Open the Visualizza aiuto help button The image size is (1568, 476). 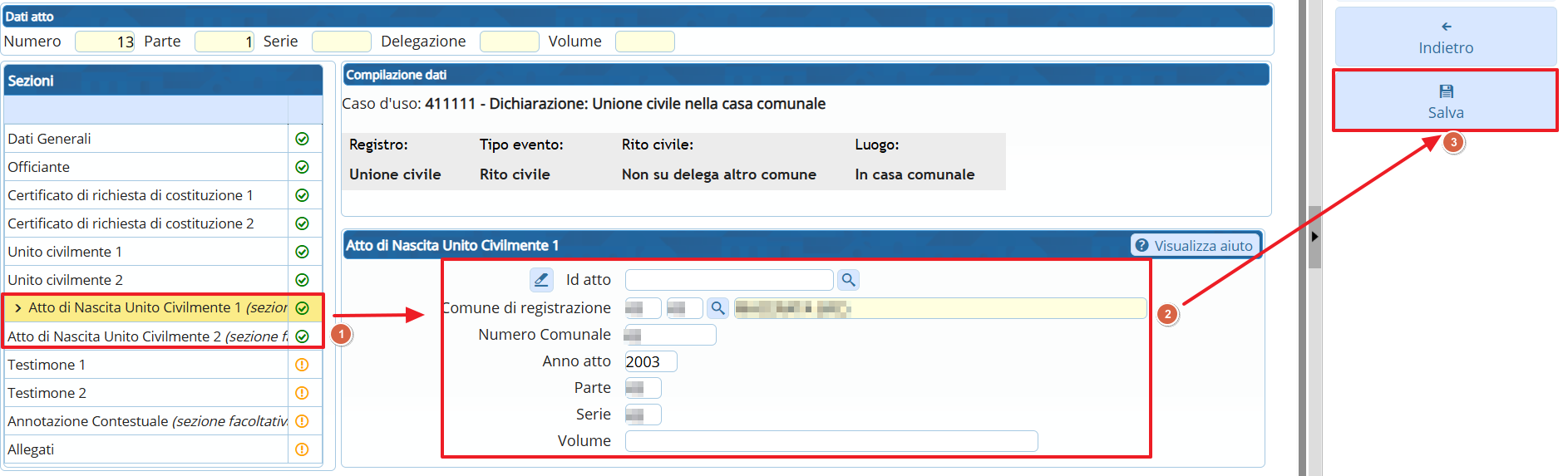[1195, 245]
